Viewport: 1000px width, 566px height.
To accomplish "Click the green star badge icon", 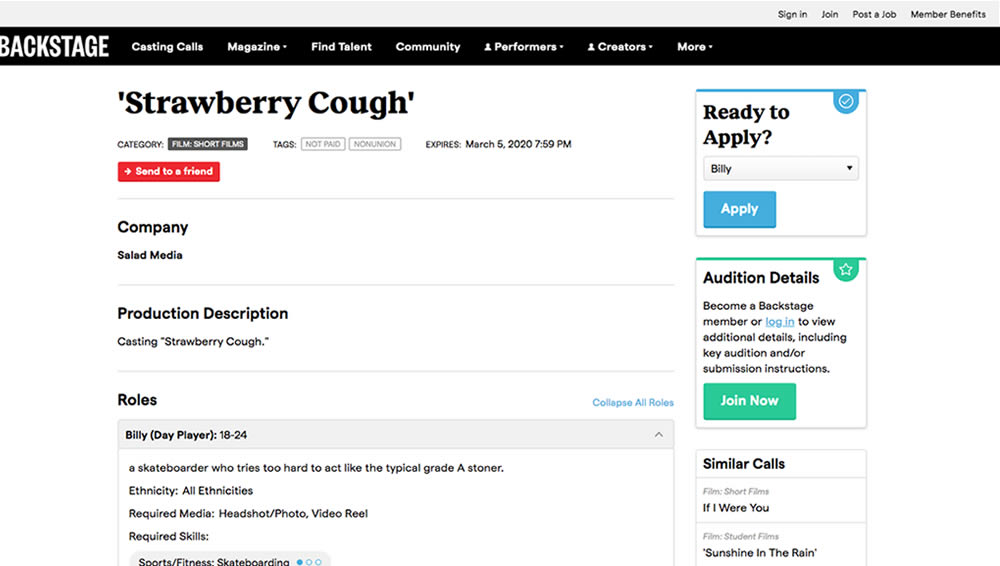I will (846, 269).
